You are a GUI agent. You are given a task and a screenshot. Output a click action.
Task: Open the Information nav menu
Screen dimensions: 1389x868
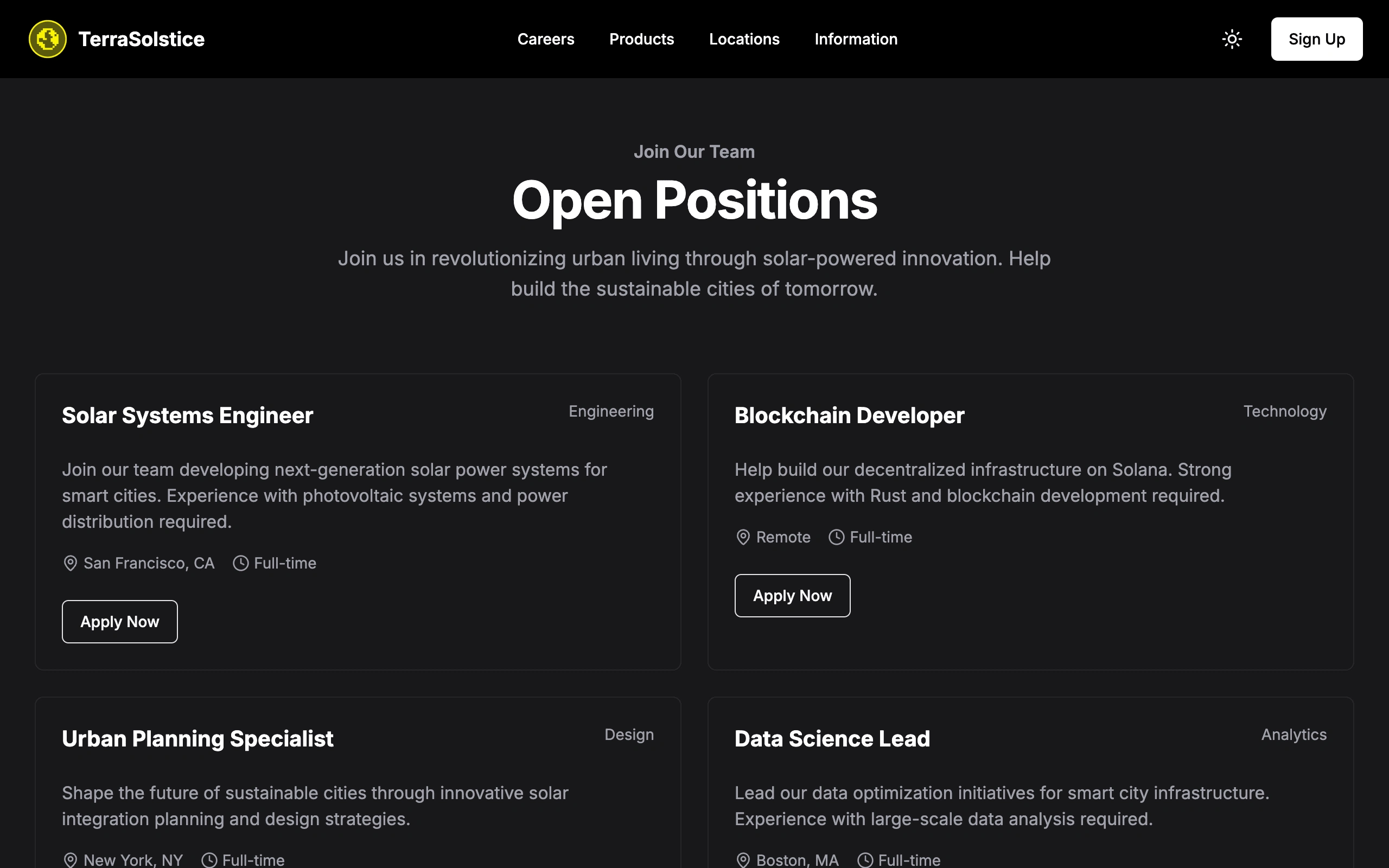[x=856, y=39]
